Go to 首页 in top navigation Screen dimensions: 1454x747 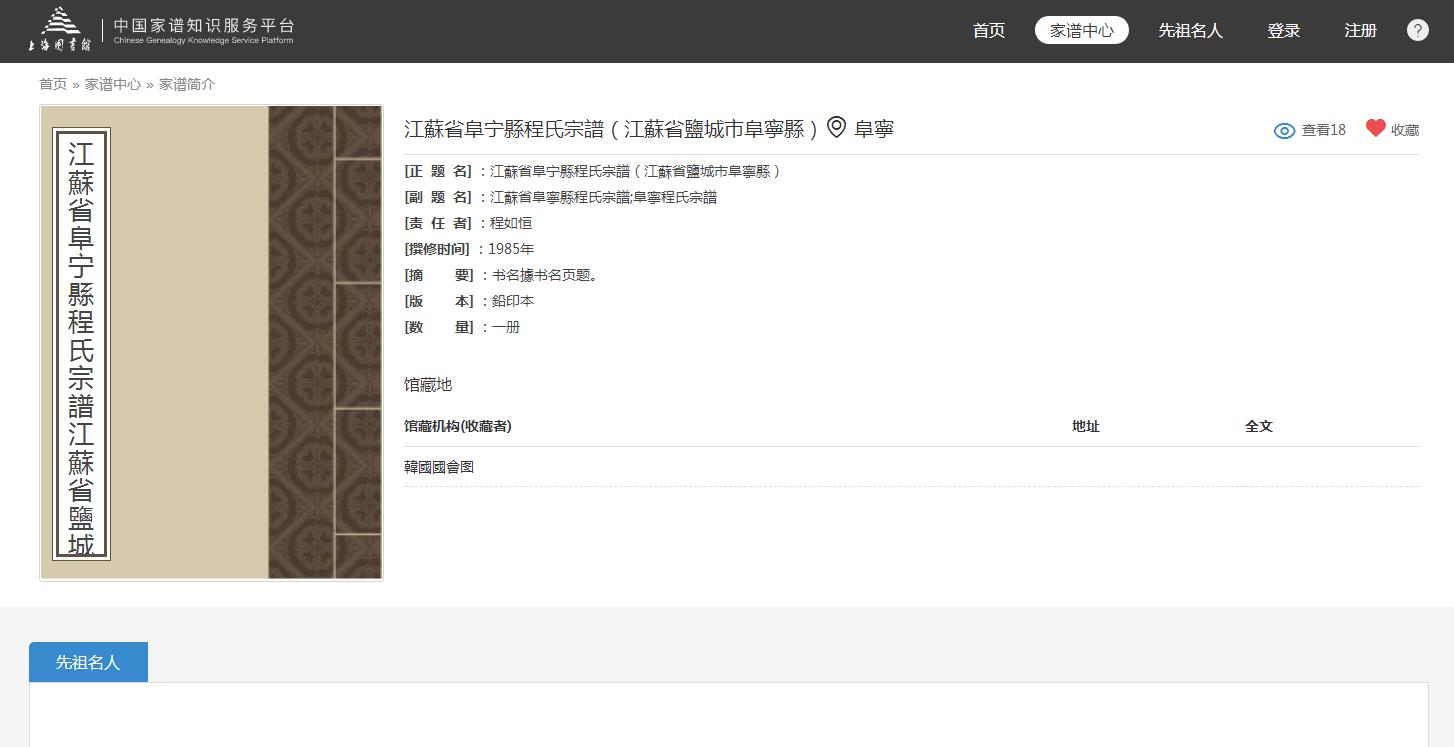click(988, 30)
